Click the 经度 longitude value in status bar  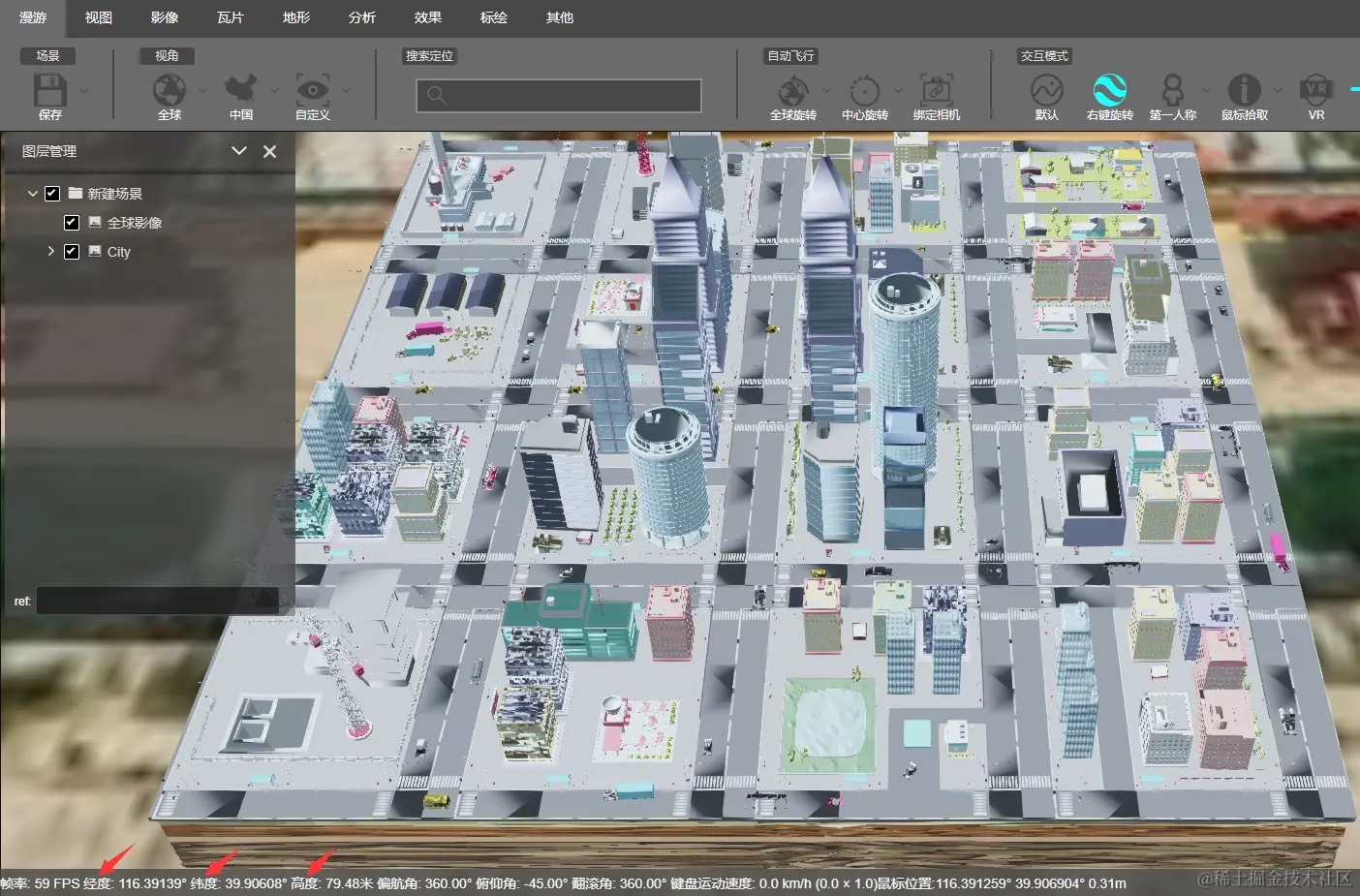(152, 883)
